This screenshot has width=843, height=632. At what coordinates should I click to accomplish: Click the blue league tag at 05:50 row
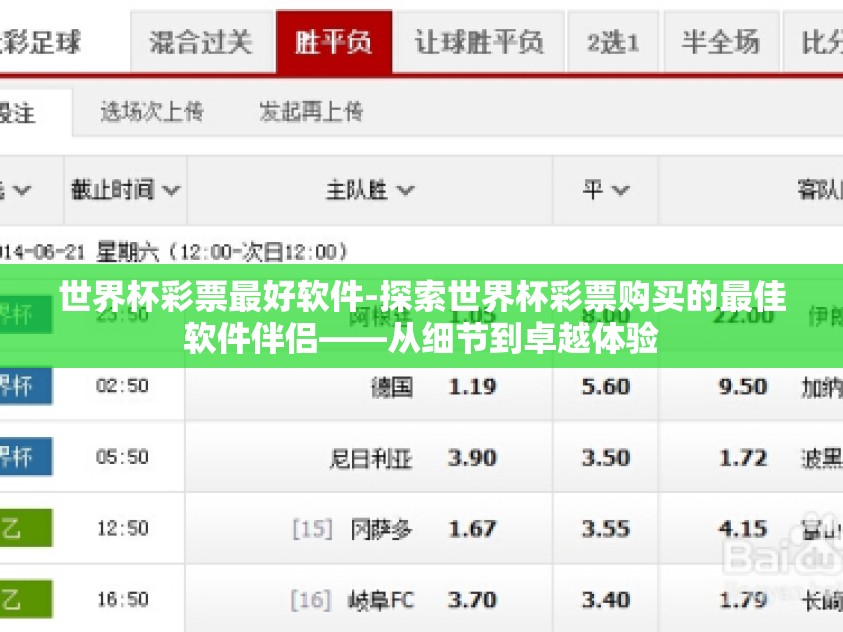(x=26, y=457)
